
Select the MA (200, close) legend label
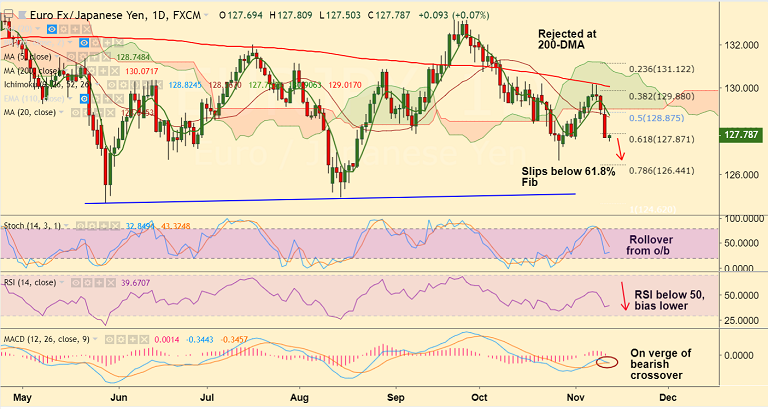click(32, 71)
